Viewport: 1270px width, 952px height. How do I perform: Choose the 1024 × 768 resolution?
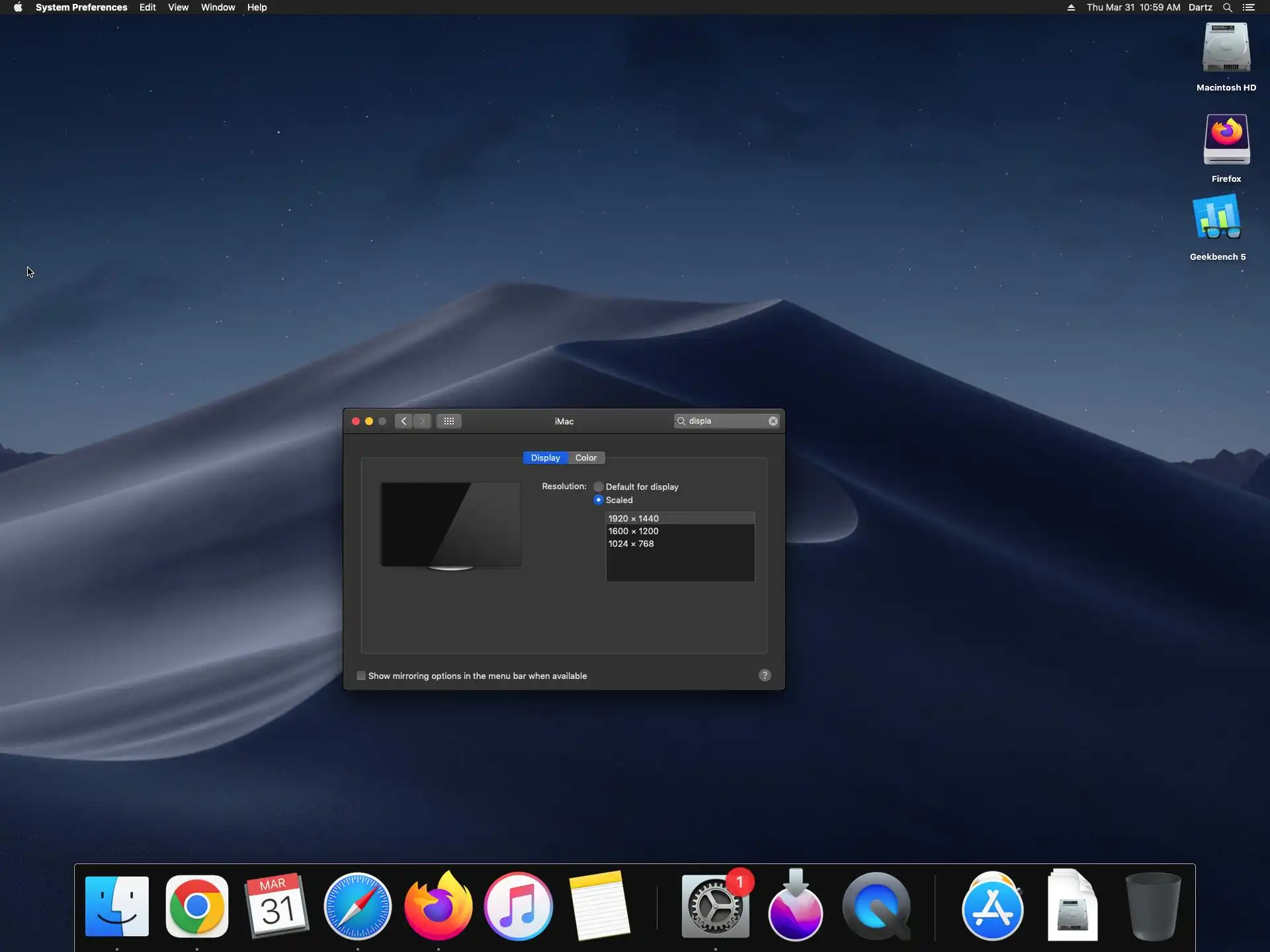click(631, 543)
